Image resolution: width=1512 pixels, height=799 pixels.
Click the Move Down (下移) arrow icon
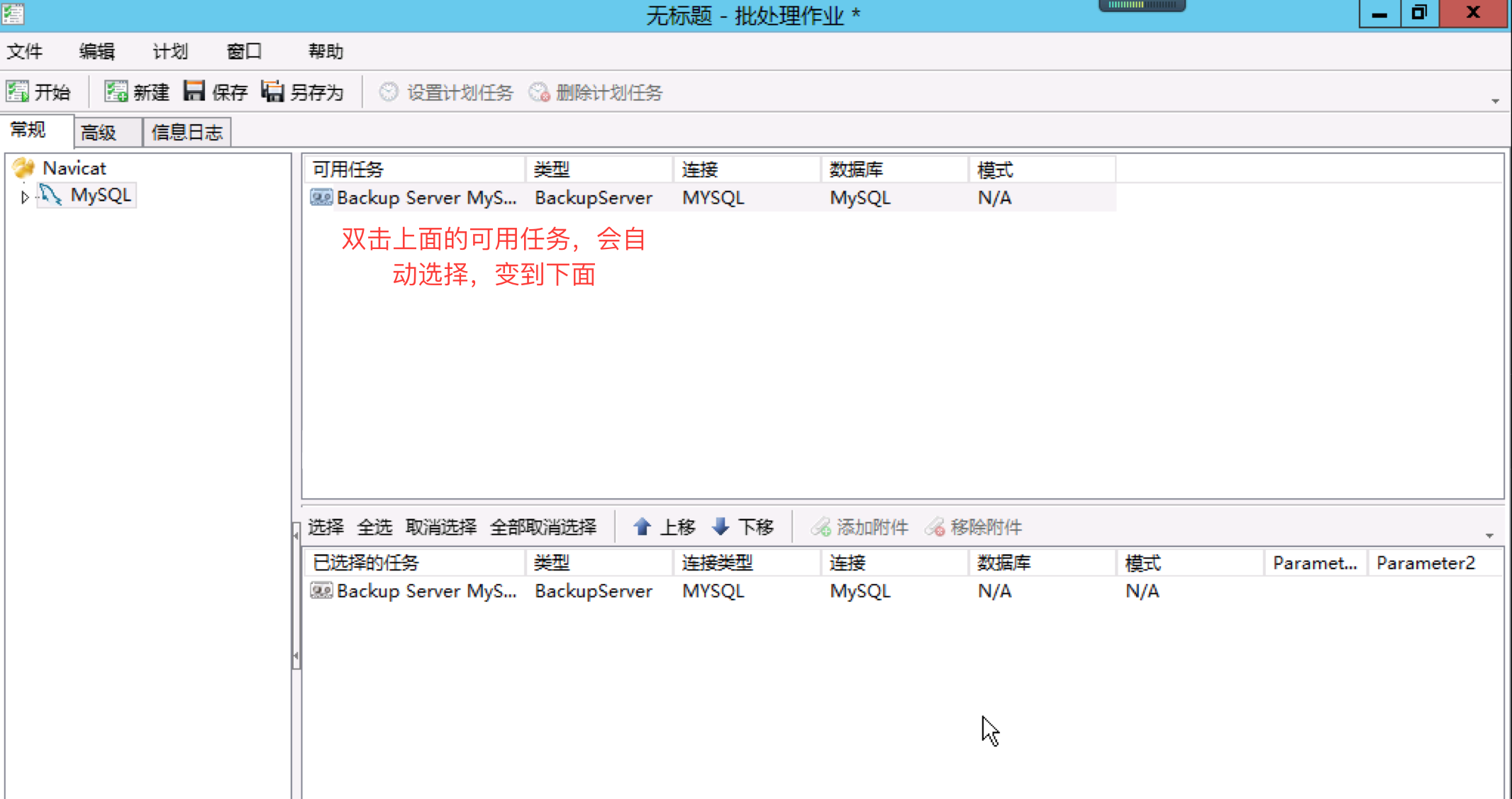(x=721, y=527)
